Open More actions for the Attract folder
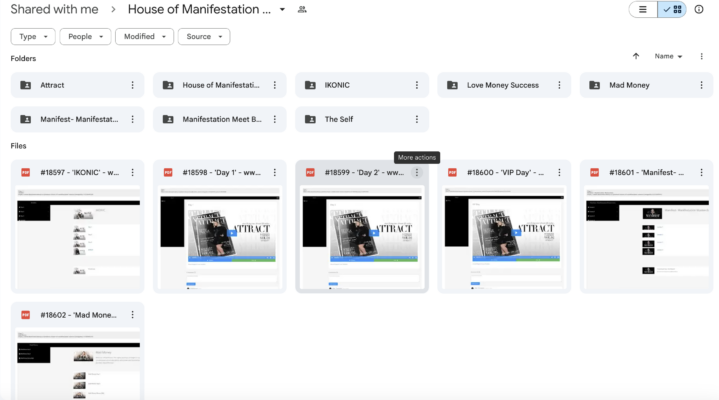 [x=132, y=85]
